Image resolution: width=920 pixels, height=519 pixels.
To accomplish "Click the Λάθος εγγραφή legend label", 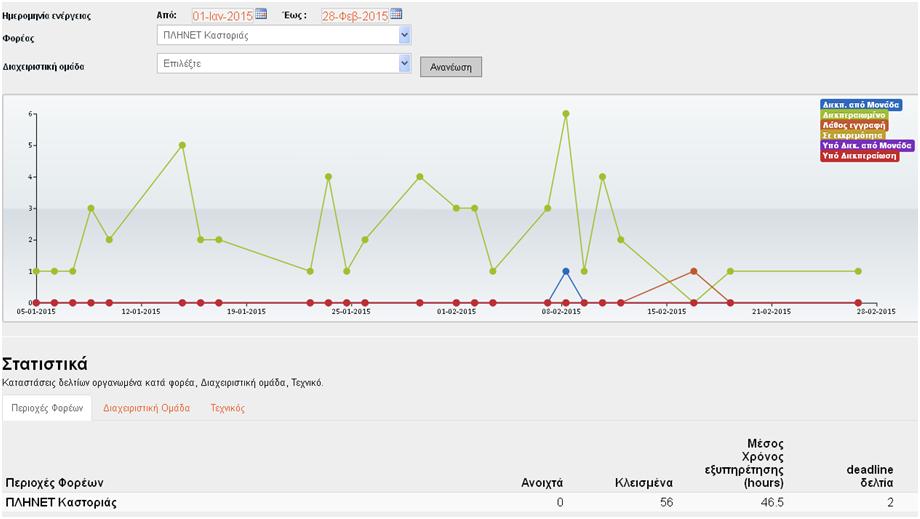I will [853, 125].
